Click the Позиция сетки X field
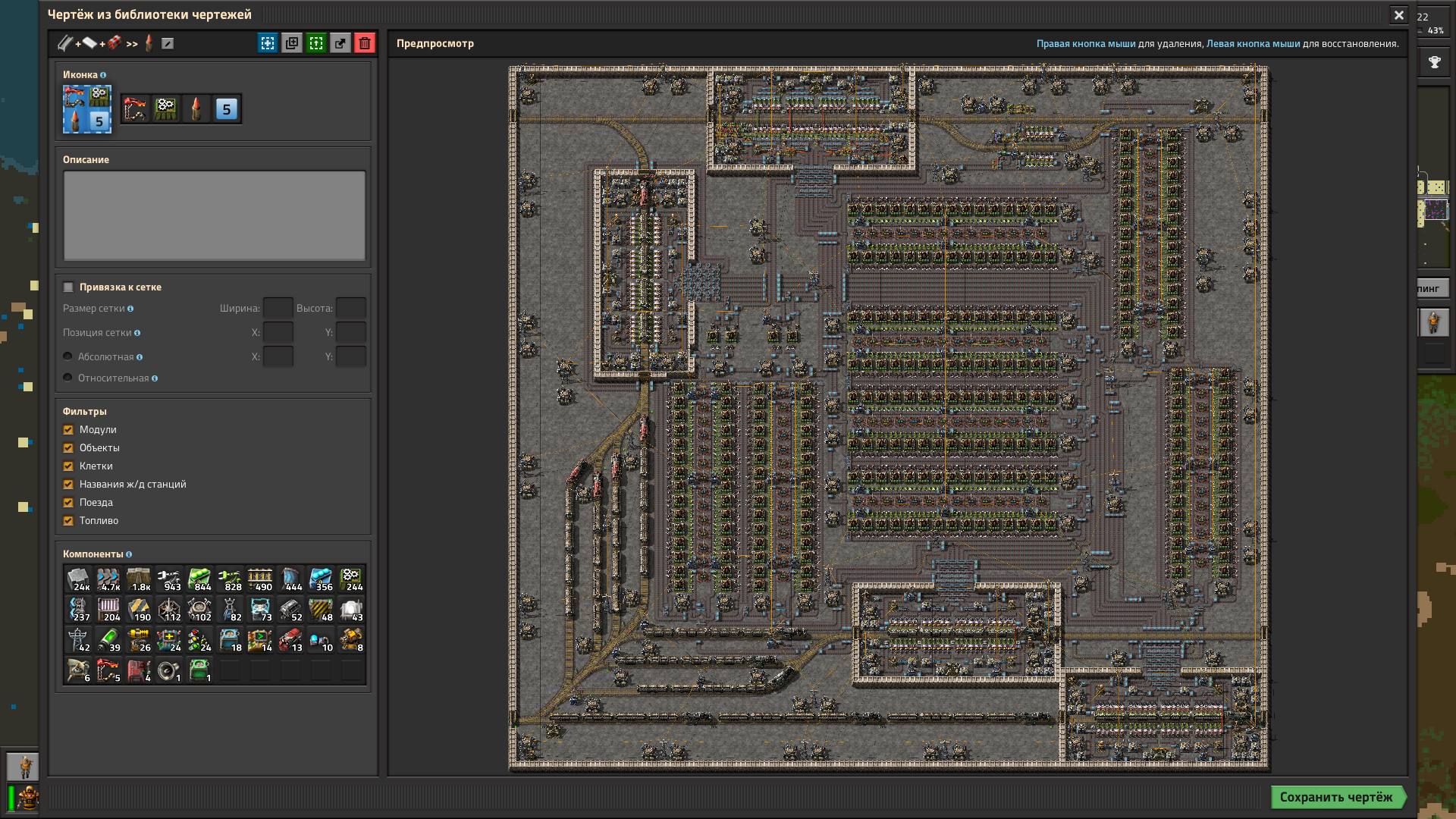This screenshot has height=819, width=1456. click(x=278, y=333)
